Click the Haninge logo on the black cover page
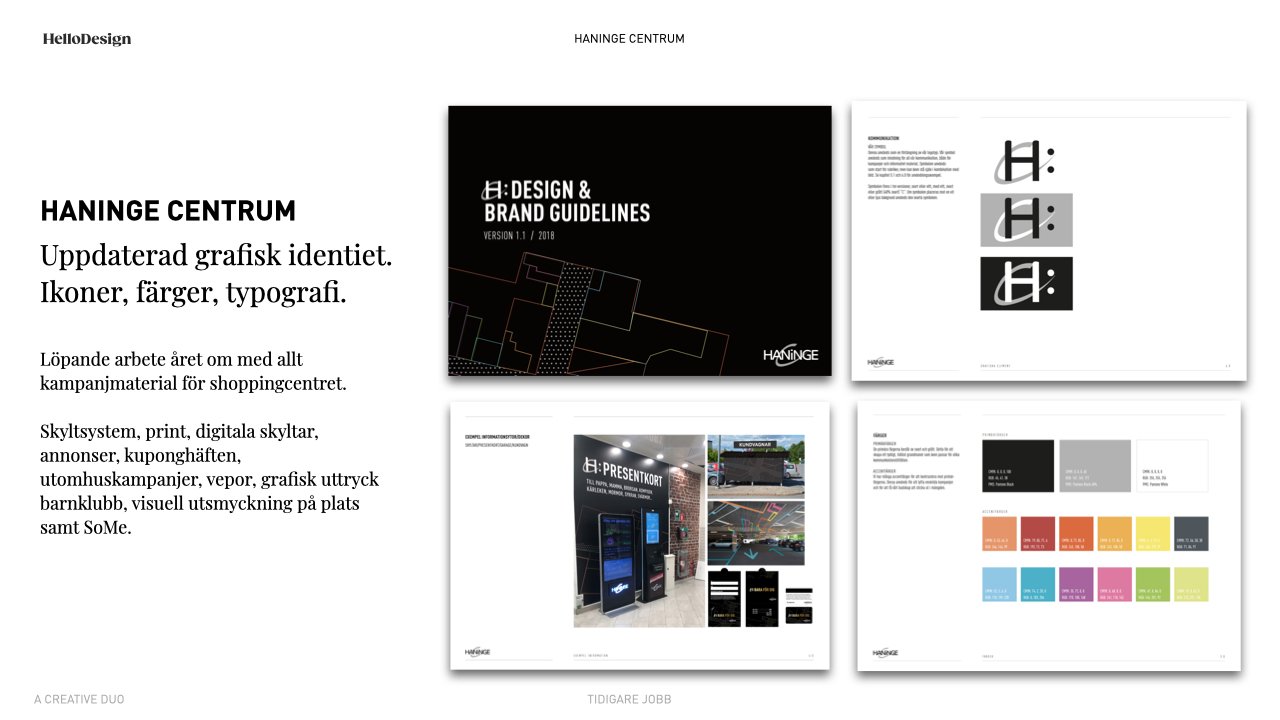Image resolution: width=1280 pixels, height=720 pixels. pos(791,355)
